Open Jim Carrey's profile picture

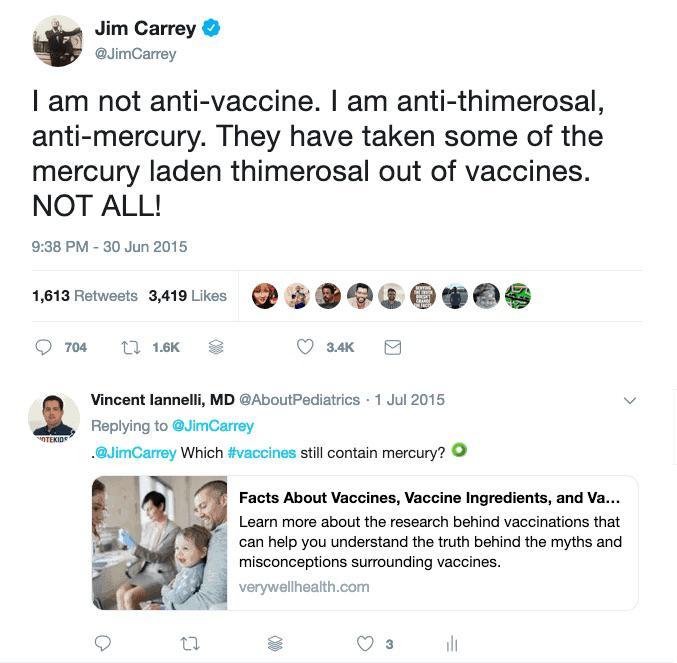[57, 41]
